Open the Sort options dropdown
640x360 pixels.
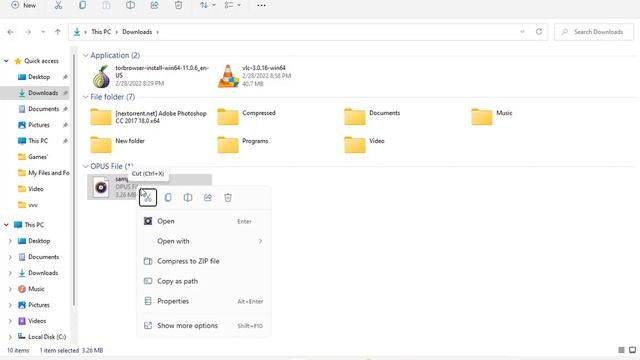point(207,5)
